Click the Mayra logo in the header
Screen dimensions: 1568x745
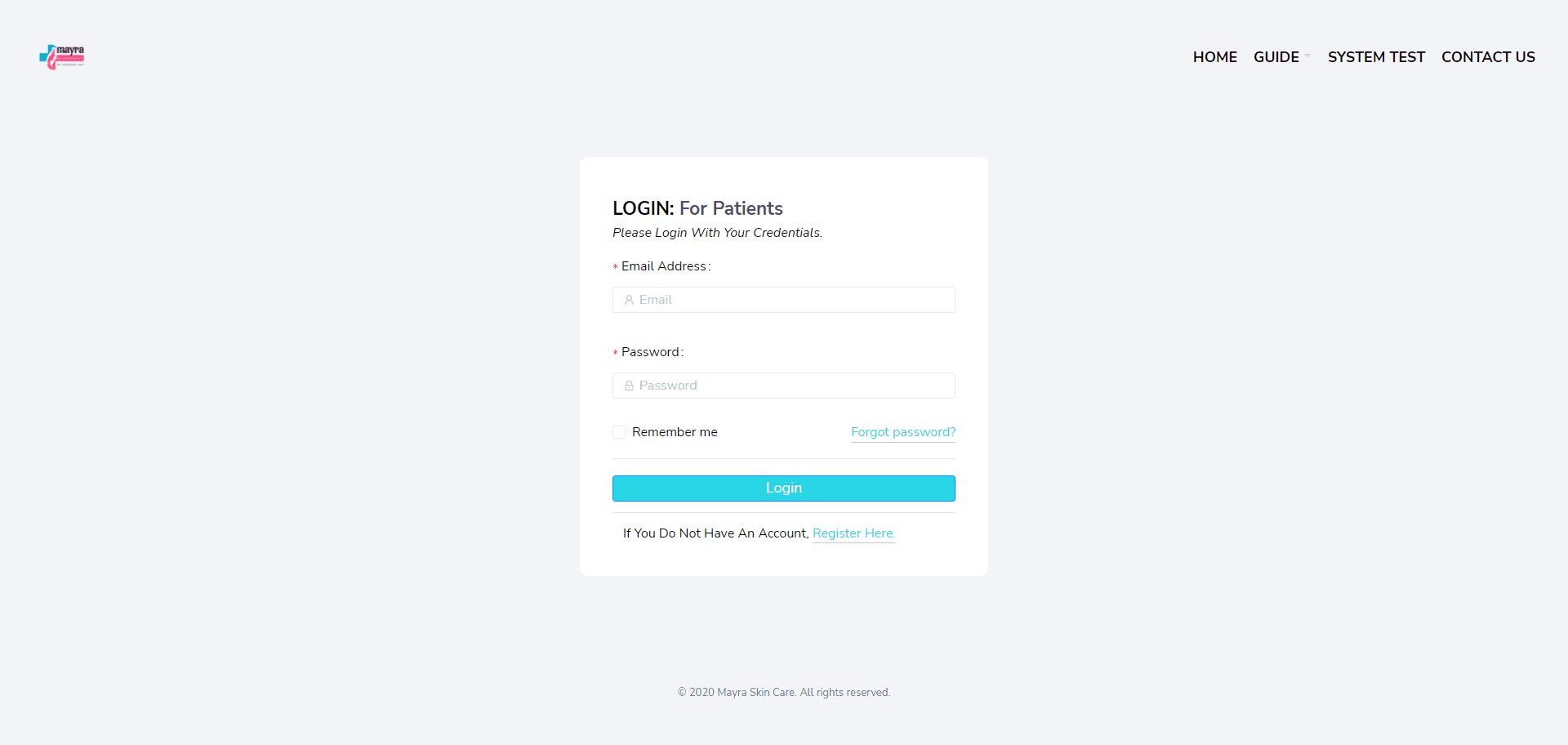click(x=62, y=56)
